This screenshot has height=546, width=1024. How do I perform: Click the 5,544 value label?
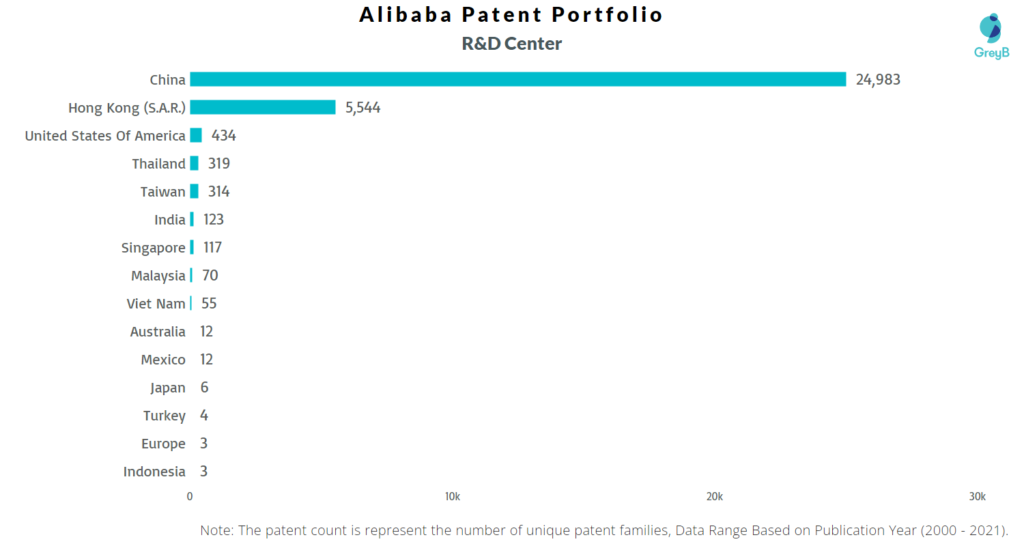tap(363, 107)
